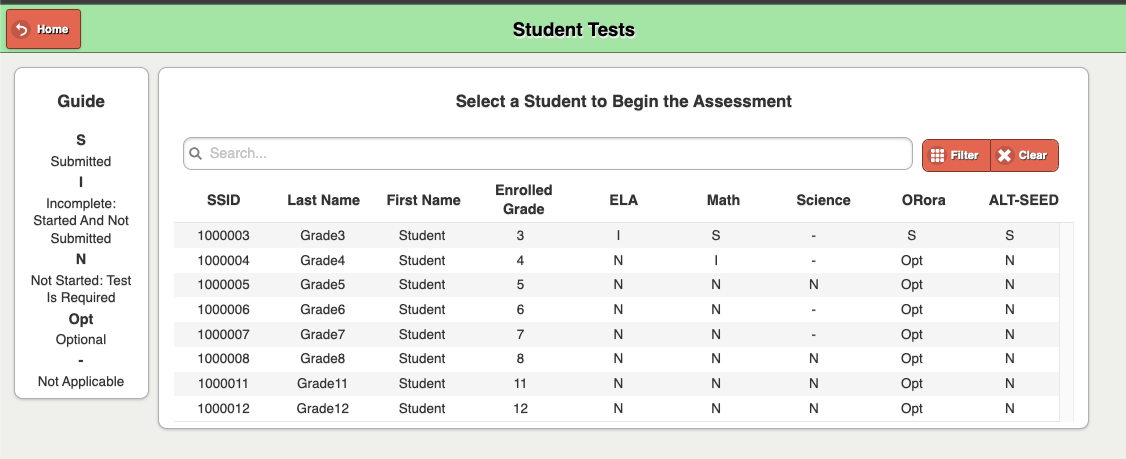Screen dimensions: 1126x459
Task: Select ORora Opt for Grade6 student
Action: pyautogui.click(x=911, y=310)
